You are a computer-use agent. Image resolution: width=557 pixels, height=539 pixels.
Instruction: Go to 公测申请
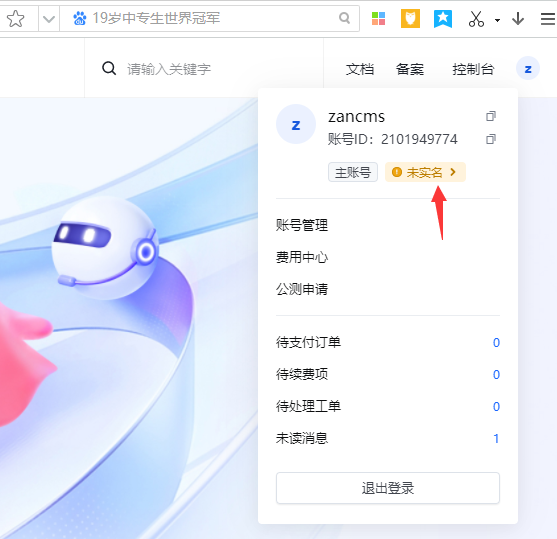(x=302, y=289)
